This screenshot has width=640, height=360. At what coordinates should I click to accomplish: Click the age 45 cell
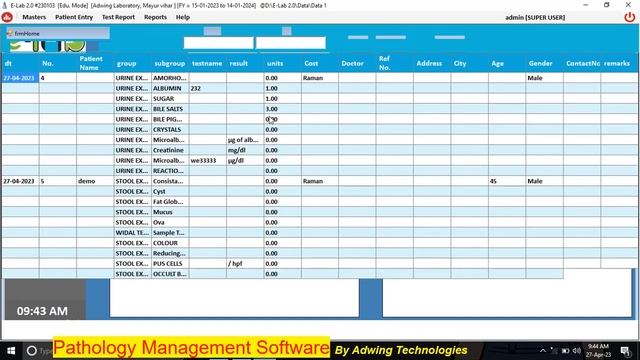click(x=507, y=181)
